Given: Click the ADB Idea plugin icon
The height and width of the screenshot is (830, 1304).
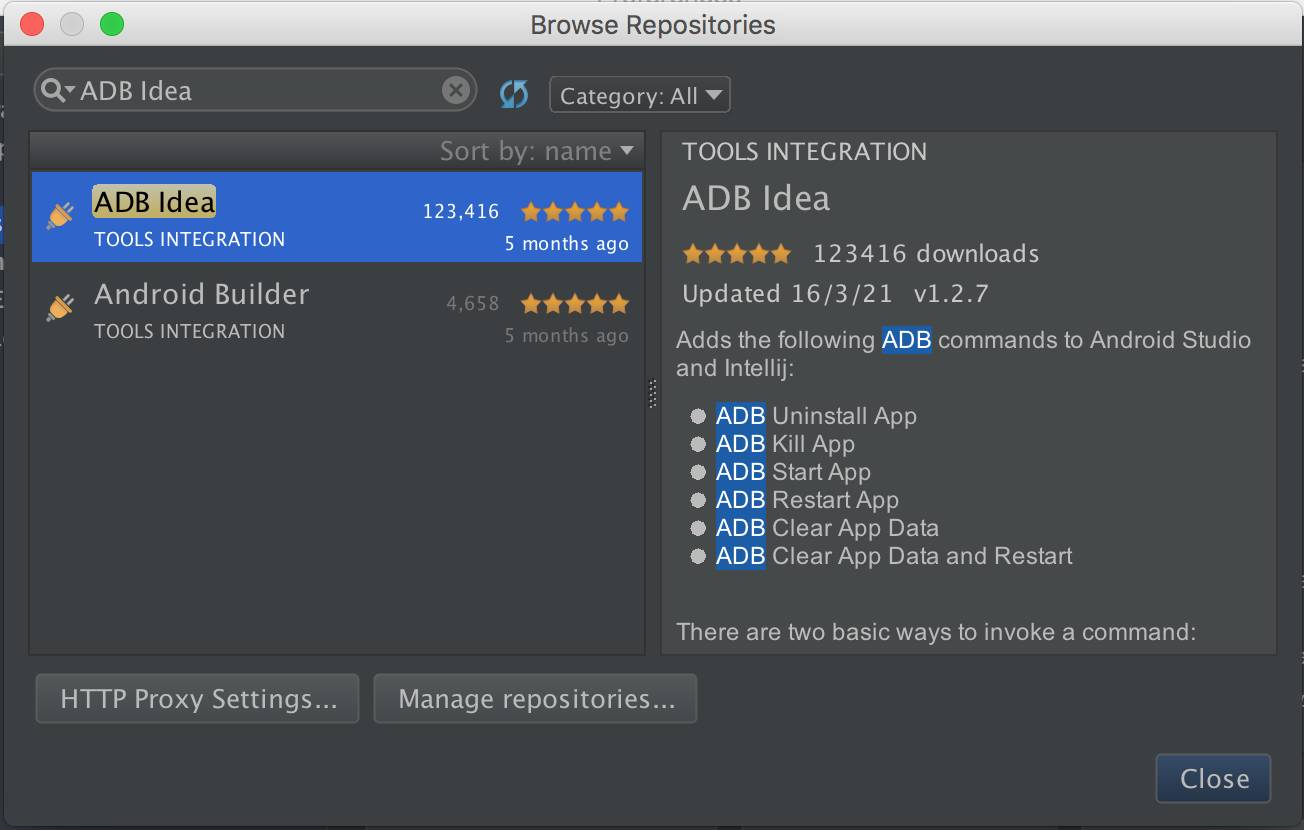Looking at the screenshot, I should pyautogui.click(x=61, y=216).
